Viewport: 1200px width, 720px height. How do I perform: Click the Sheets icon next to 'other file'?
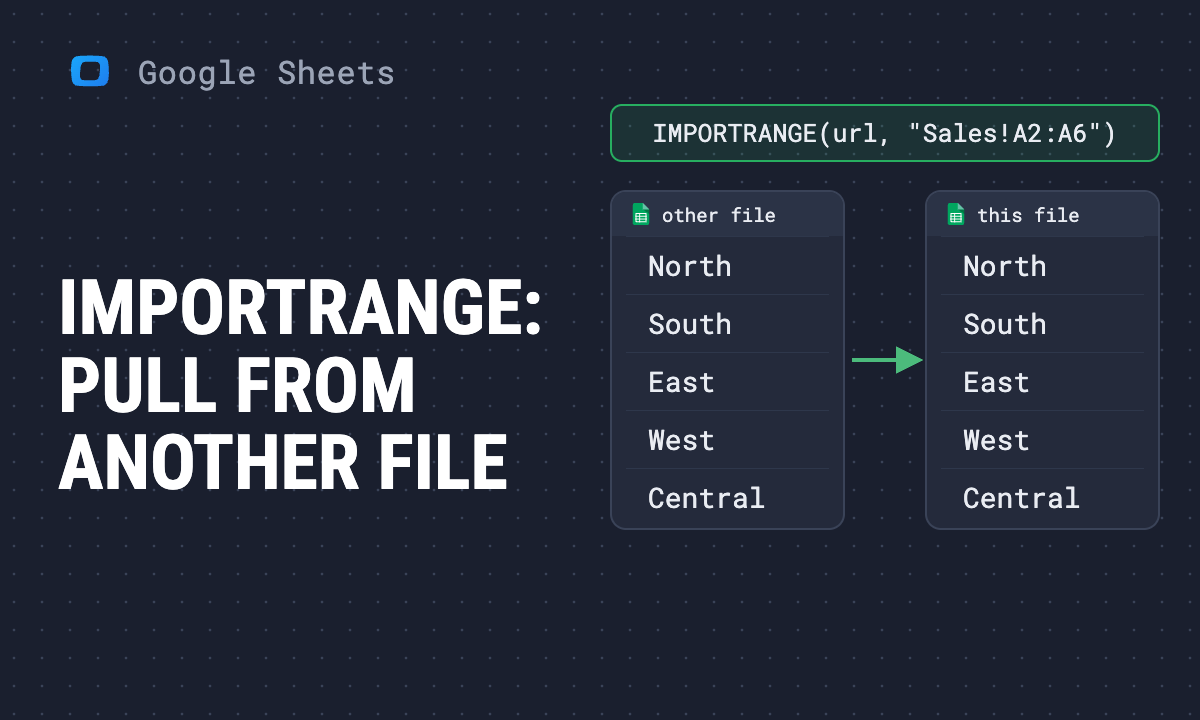641,215
